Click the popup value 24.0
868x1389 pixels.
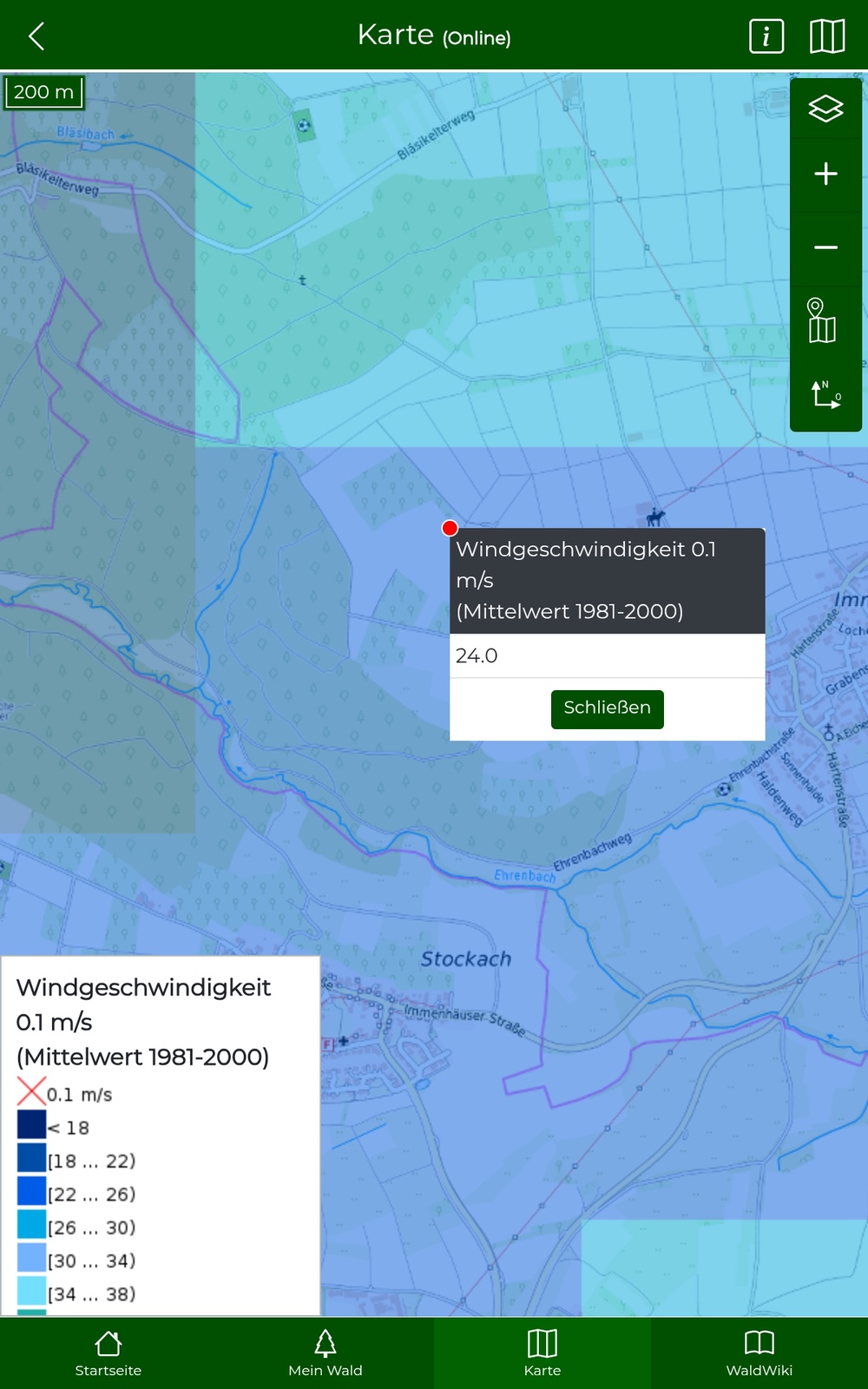(x=477, y=655)
